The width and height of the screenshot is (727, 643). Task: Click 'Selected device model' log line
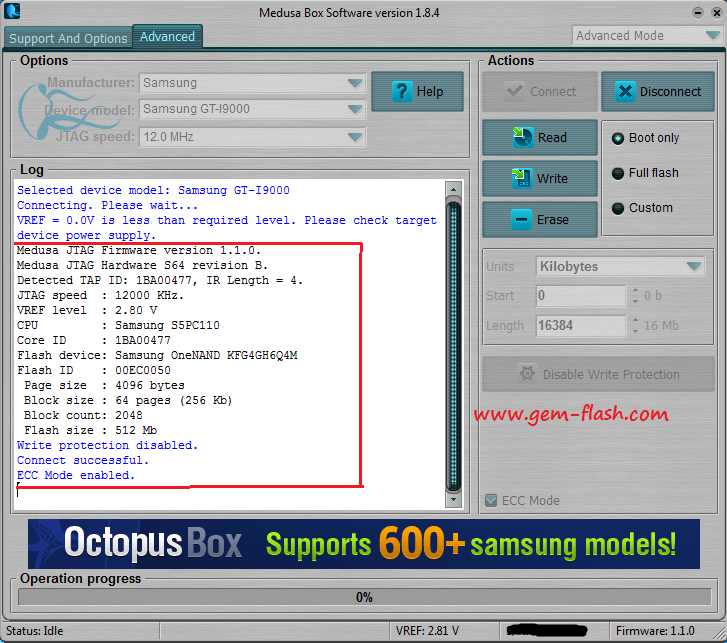click(153, 190)
